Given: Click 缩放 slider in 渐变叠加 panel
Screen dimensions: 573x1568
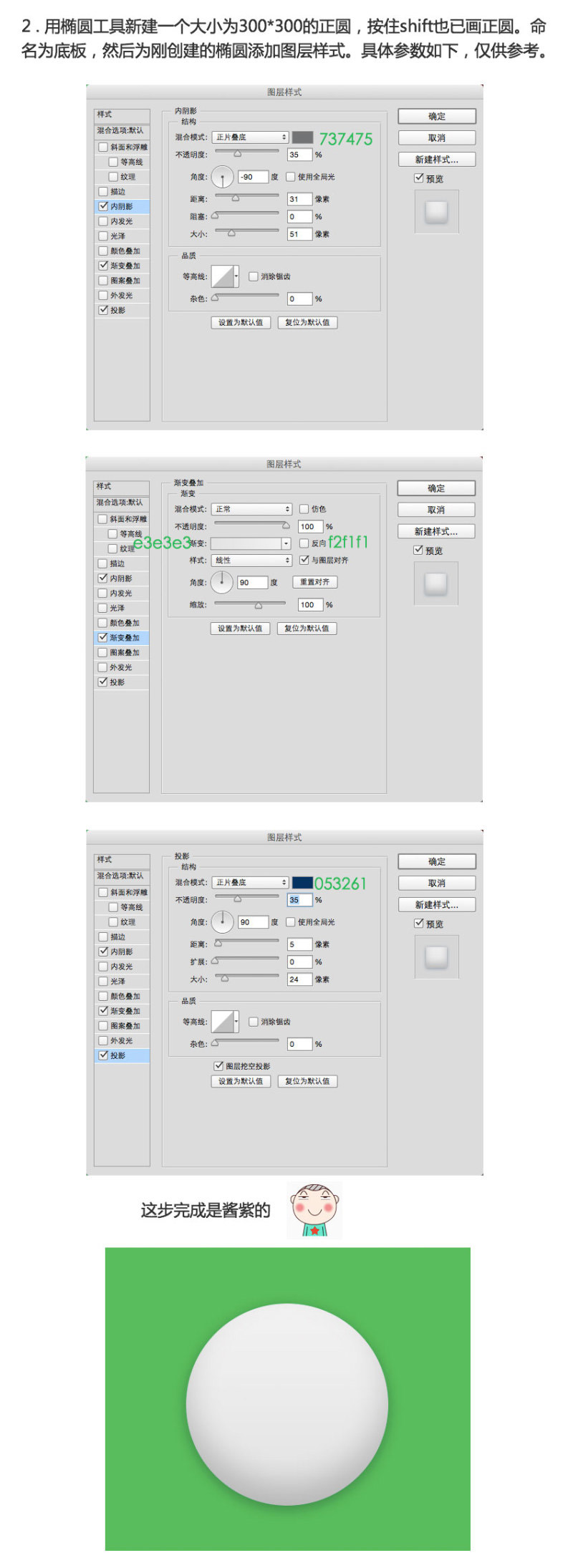Looking at the screenshot, I should tap(250, 604).
